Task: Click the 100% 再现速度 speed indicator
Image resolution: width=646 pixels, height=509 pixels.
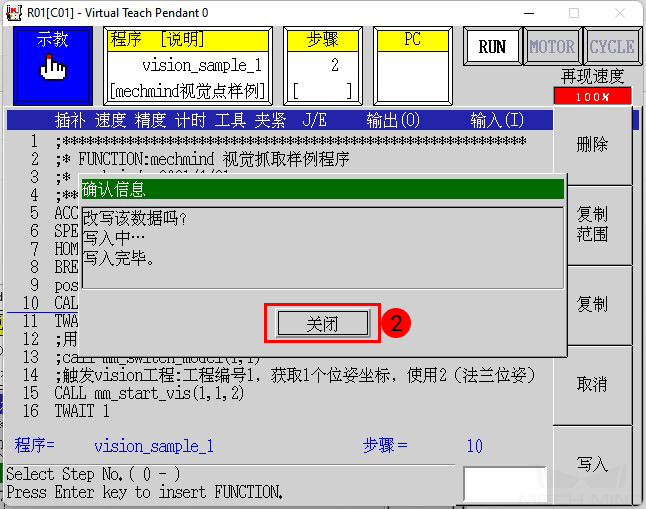Action: 592,96
